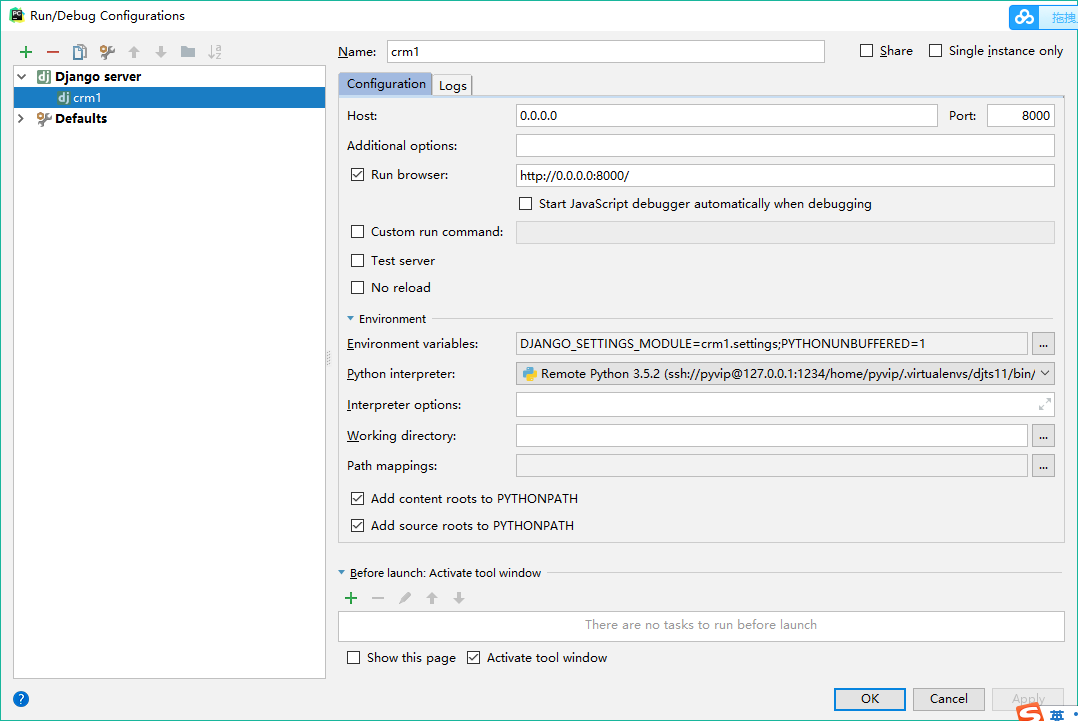
Task: Uncheck Add source roots to PYTHONPATH
Action: pyautogui.click(x=358, y=525)
